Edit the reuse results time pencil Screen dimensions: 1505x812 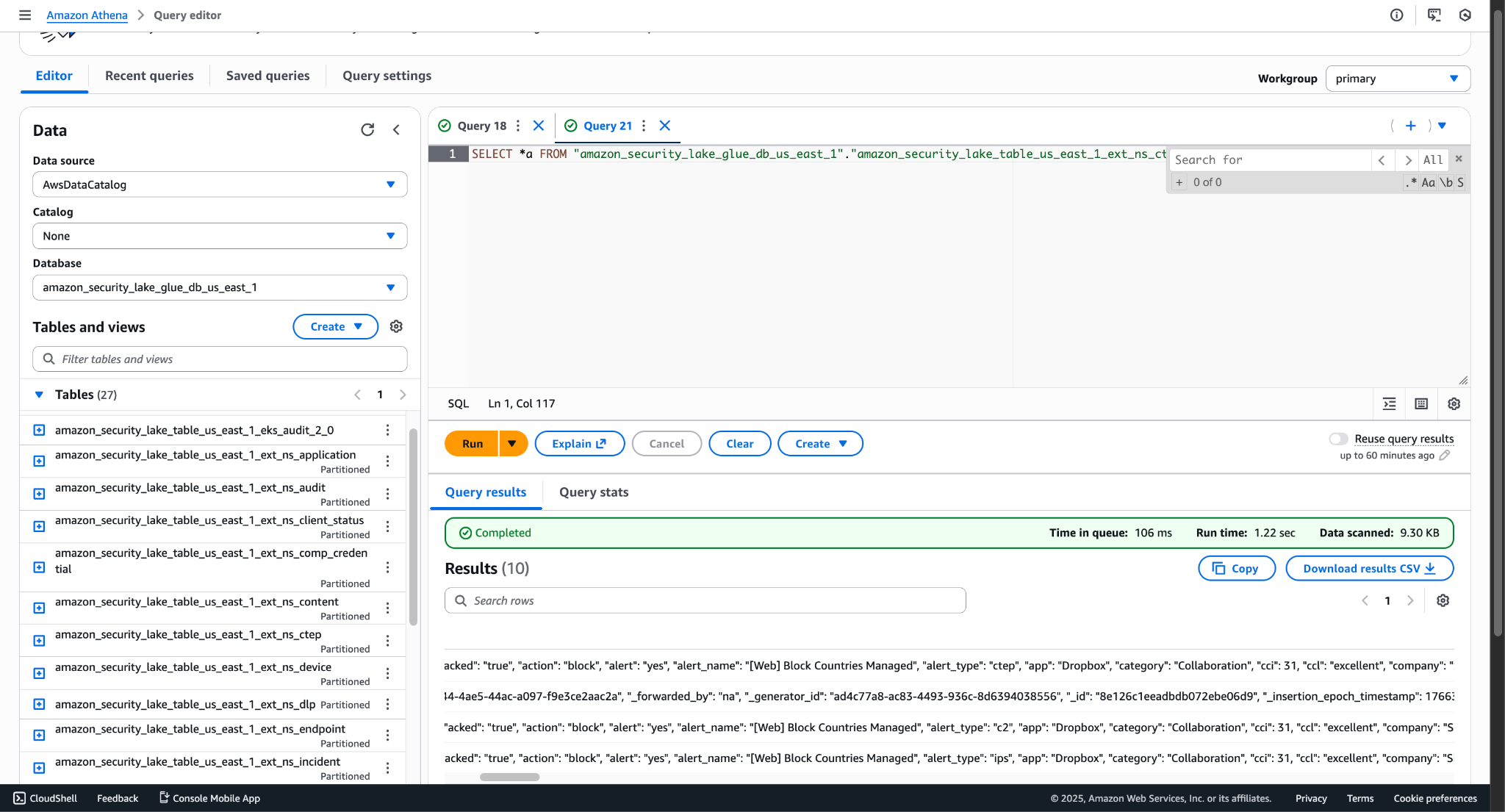tap(1445, 456)
